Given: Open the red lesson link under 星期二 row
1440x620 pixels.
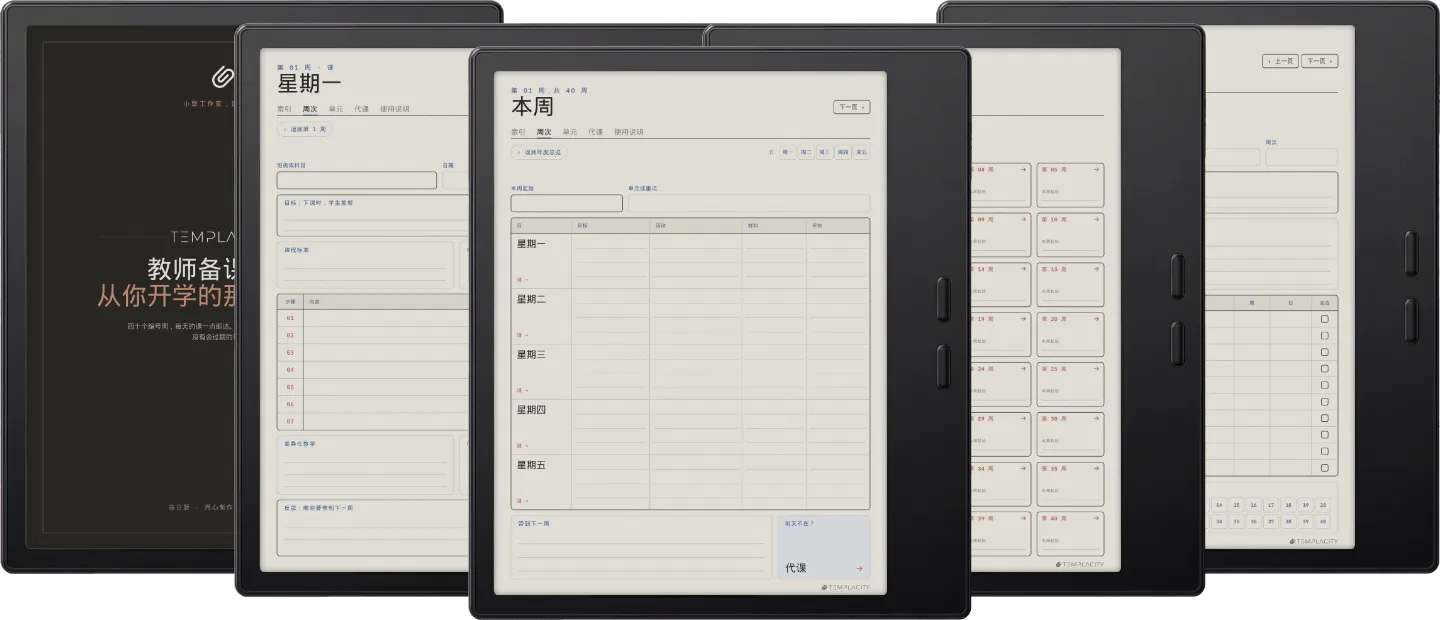Looking at the screenshot, I should (521, 335).
